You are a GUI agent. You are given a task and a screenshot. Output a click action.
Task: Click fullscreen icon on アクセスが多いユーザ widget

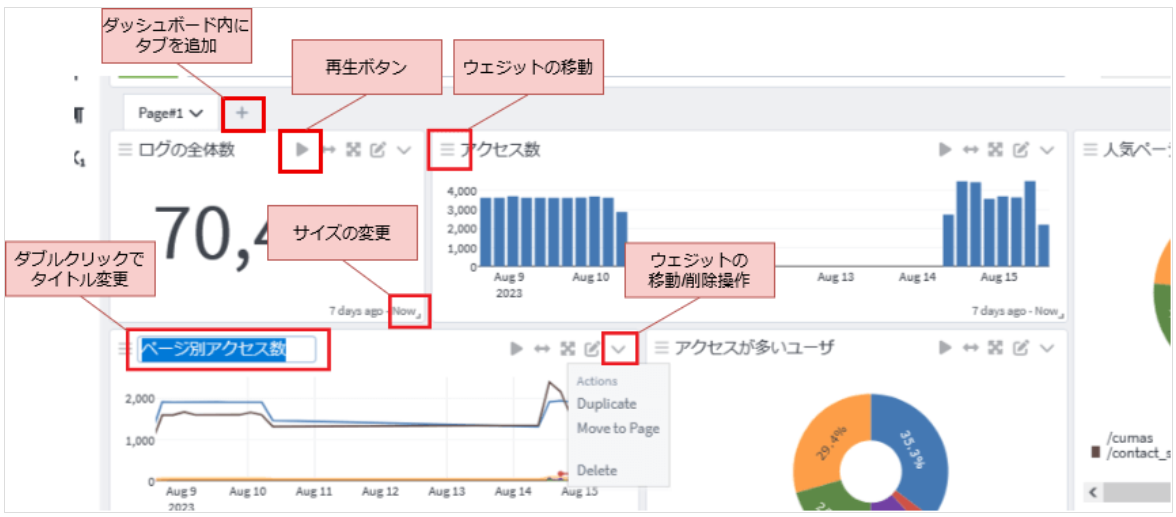pyautogui.click(x=995, y=348)
